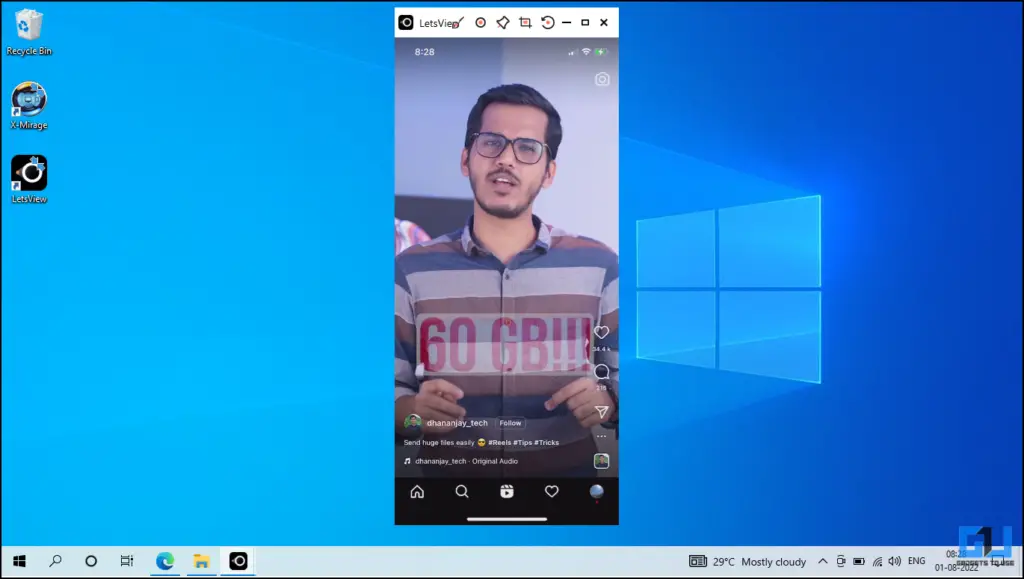Open the ENG language switcher in the tray

click(916, 561)
